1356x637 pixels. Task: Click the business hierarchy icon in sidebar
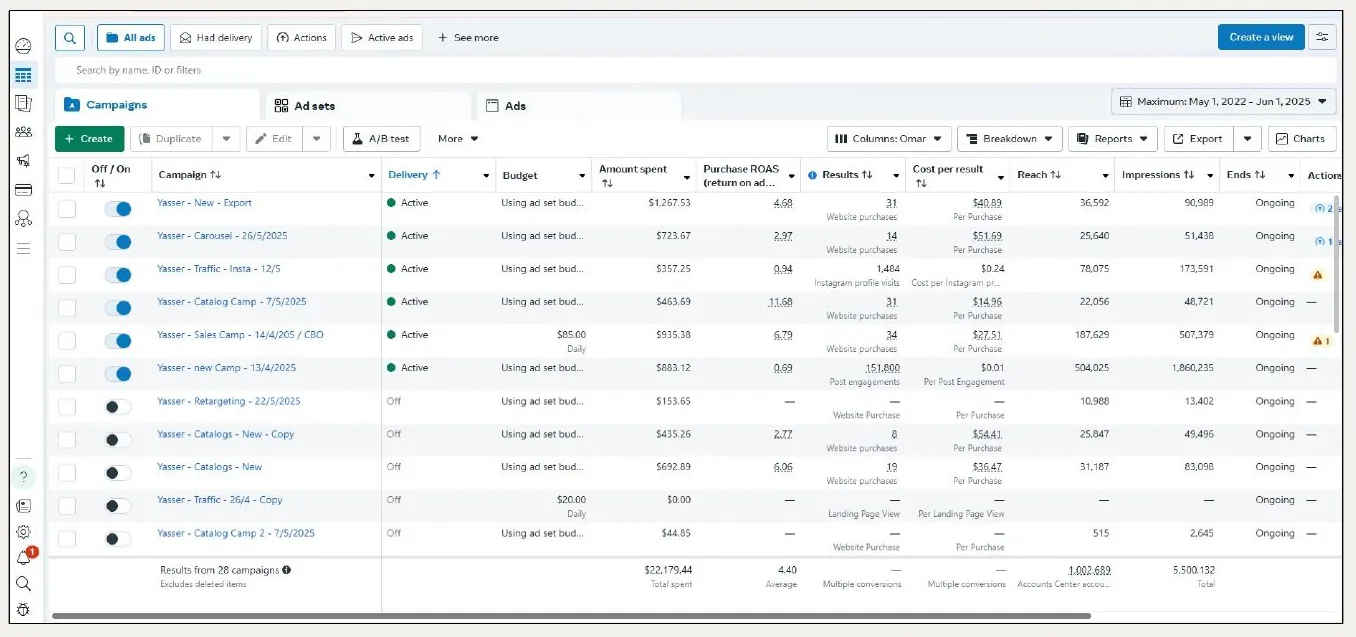click(x=23, y=218)
